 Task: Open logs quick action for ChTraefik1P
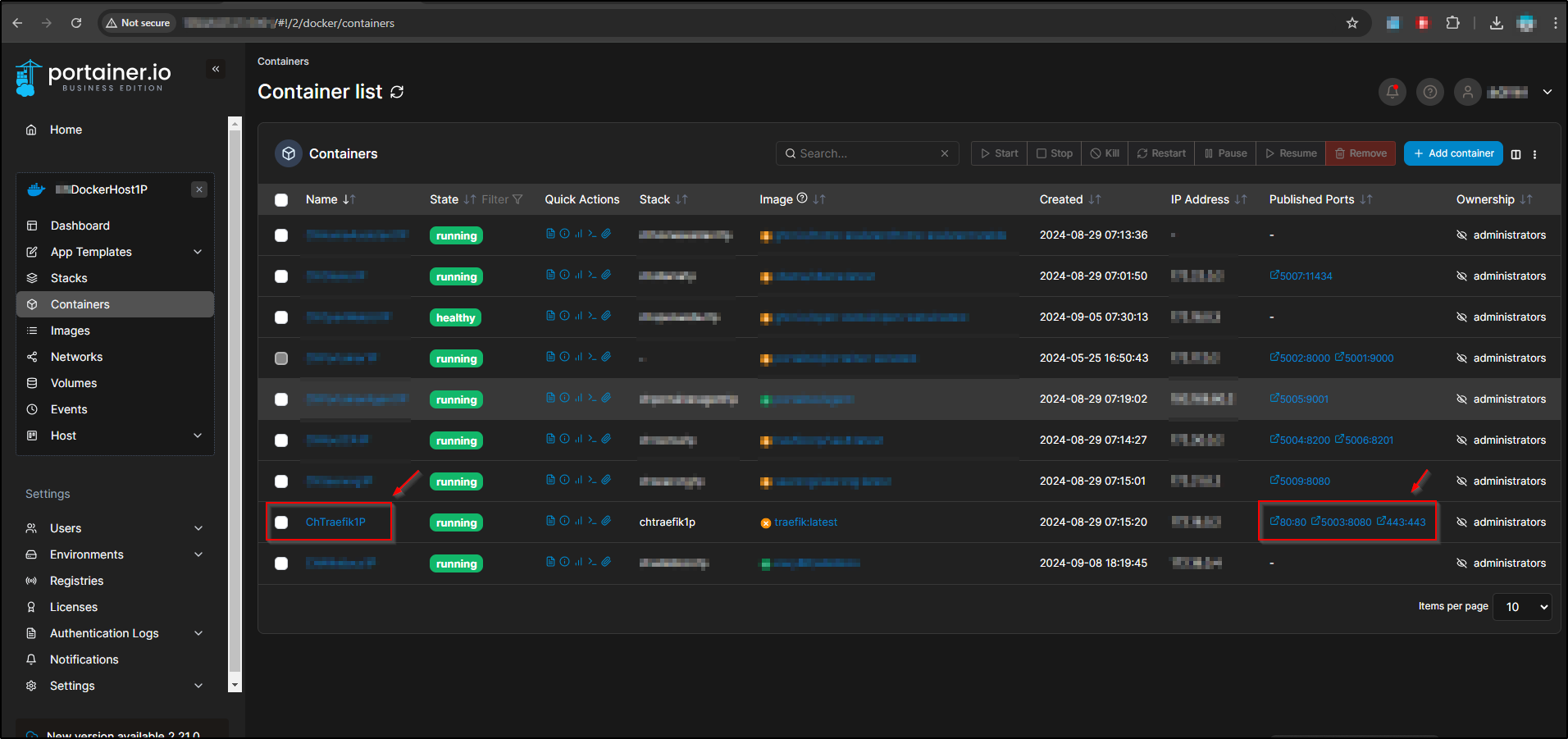[x=550, y=521]
